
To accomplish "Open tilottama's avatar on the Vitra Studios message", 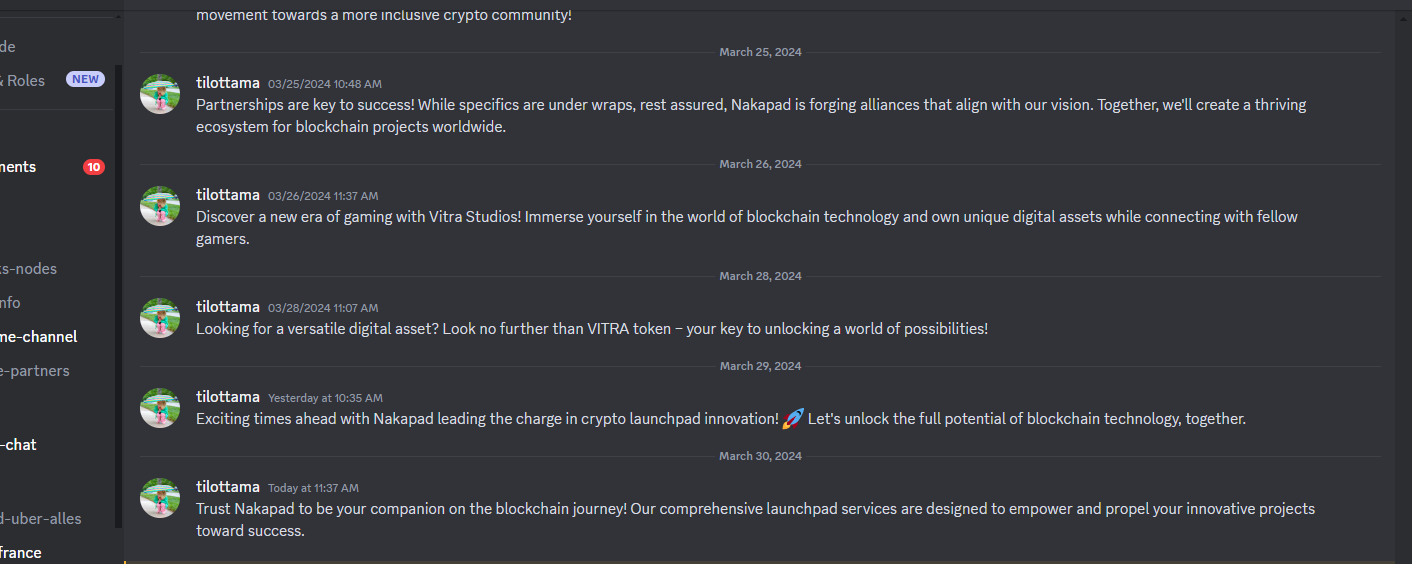I will 160,206.
